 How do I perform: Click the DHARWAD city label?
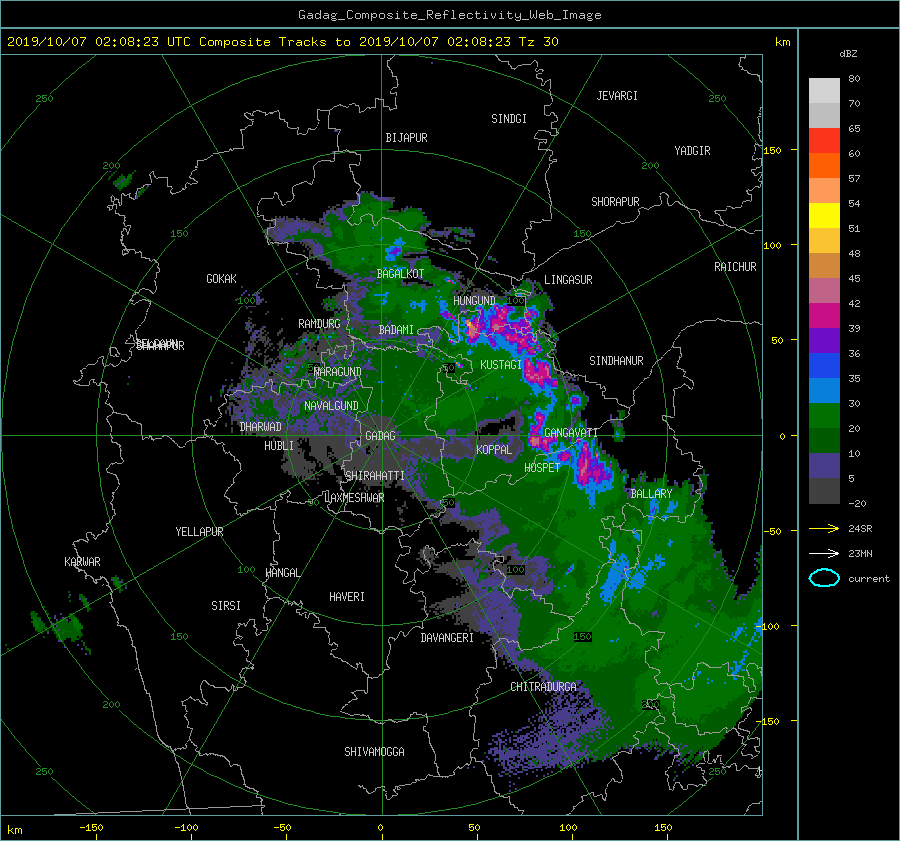click(261, 427)
